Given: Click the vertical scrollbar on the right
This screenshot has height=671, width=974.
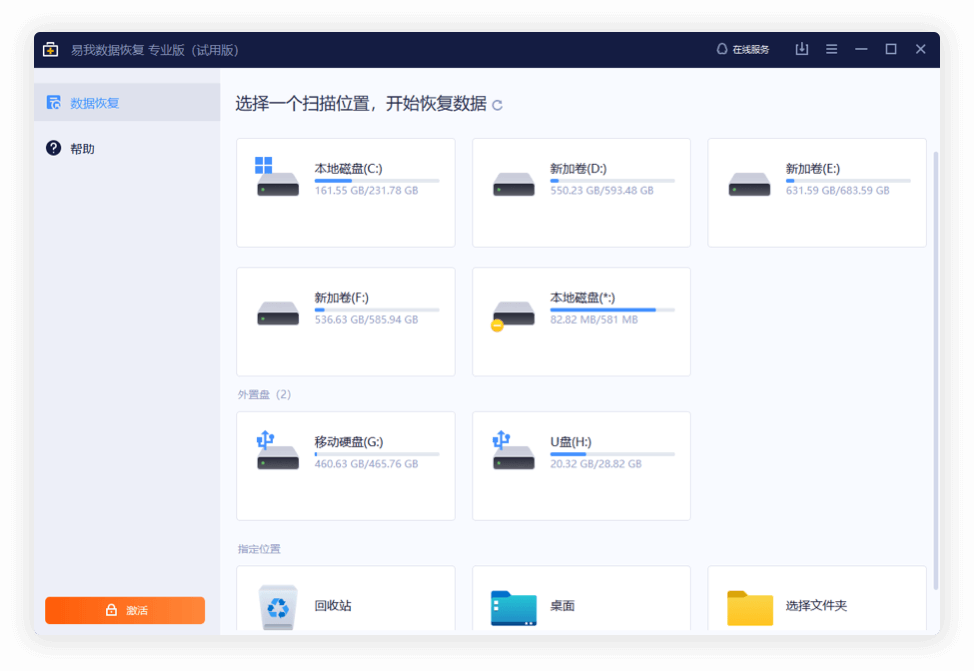Looking at the screenshot, I should 935,370.
